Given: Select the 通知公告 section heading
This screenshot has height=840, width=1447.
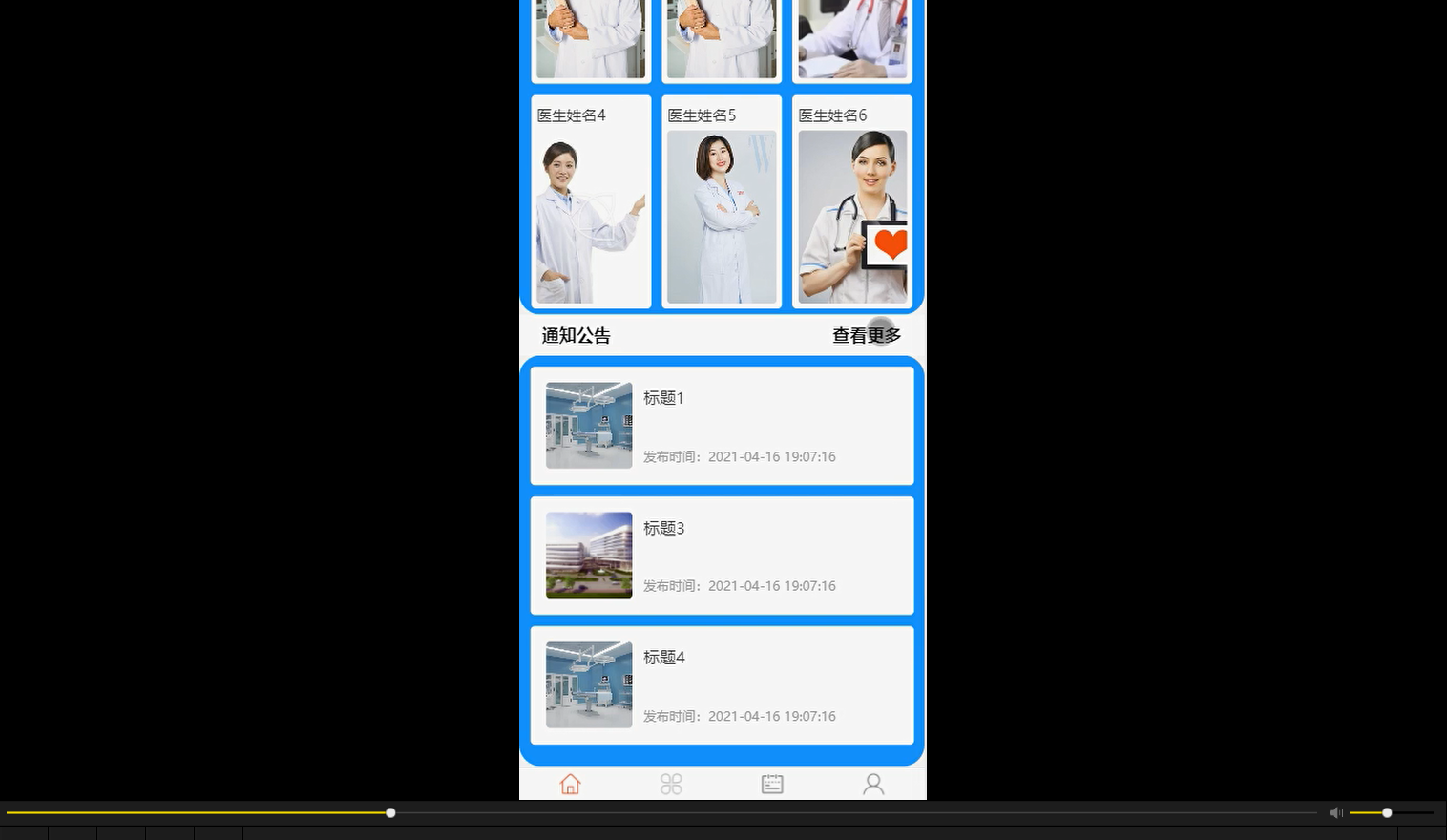Looking at the screenshot, I should coord(576,335).
